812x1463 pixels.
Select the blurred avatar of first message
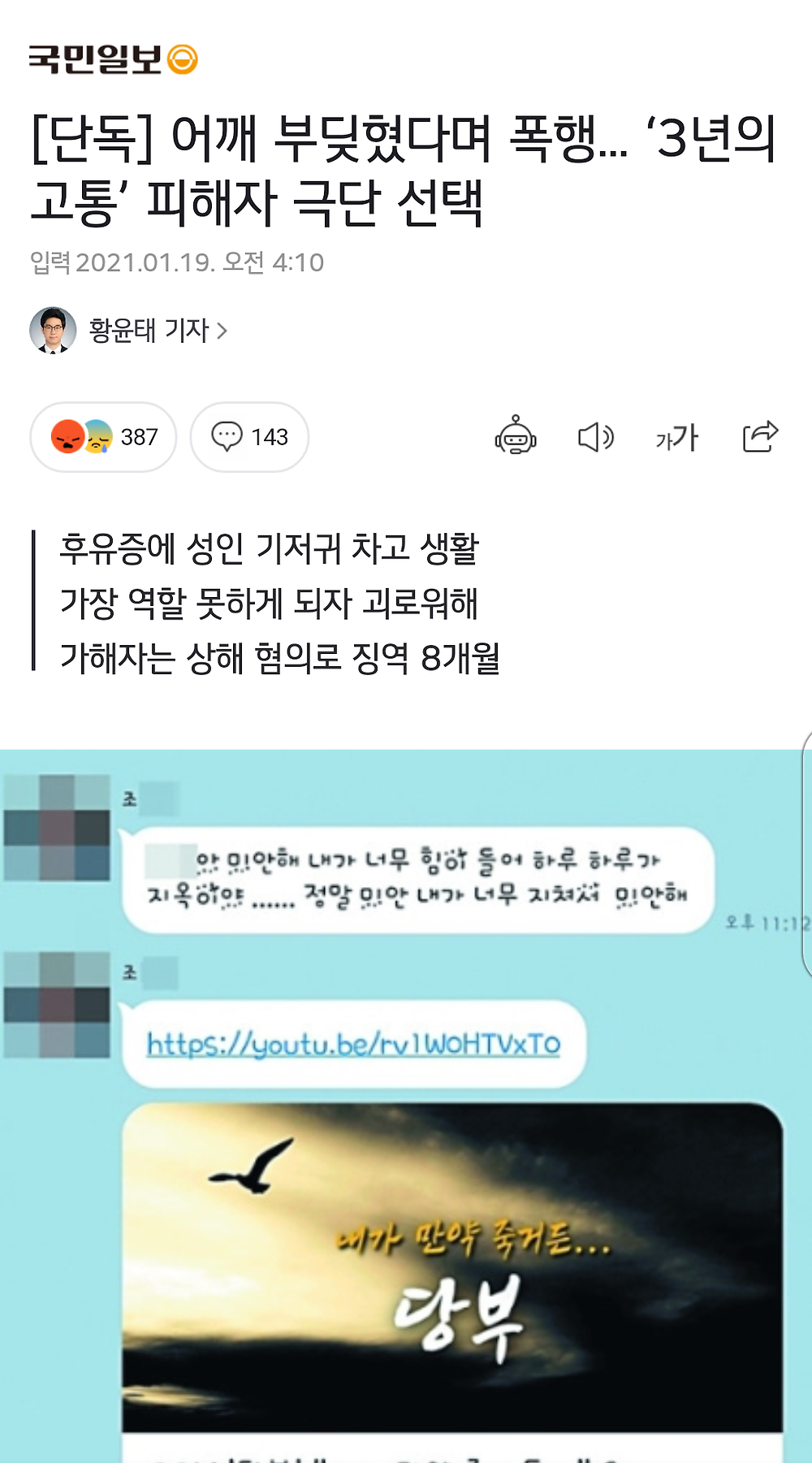(x=57, y=828)
